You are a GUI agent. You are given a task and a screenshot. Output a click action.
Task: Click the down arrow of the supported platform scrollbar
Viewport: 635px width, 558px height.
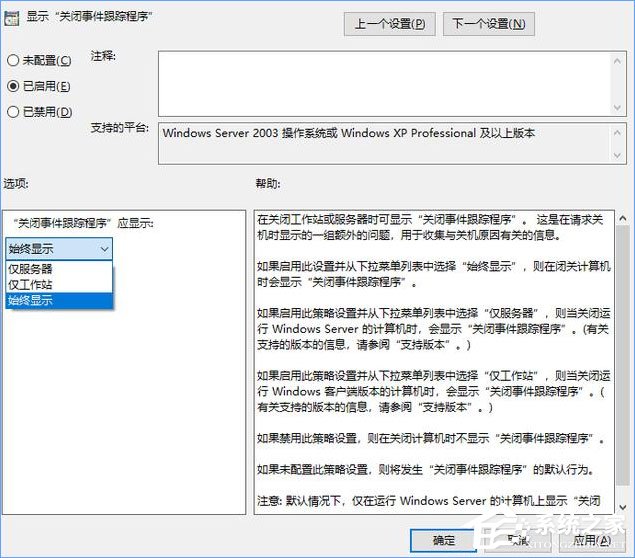pos(617,155)
